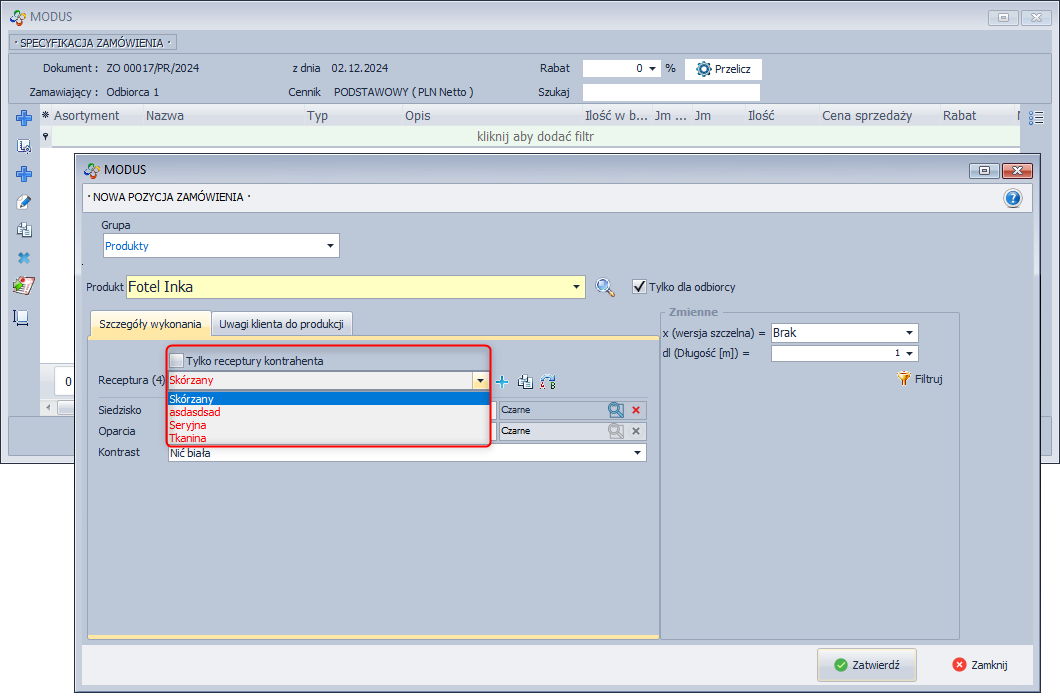Click the Przelicz gear button
Viewport: 1060px width, 698px height.
[x=723, y=69]
